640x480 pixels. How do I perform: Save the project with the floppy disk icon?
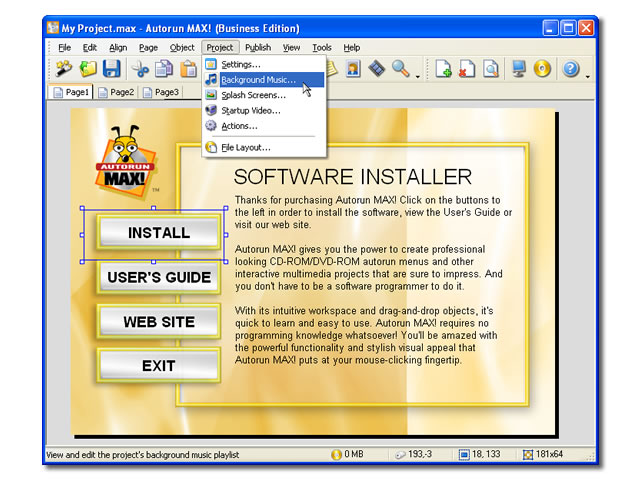(x=111, y=69)
